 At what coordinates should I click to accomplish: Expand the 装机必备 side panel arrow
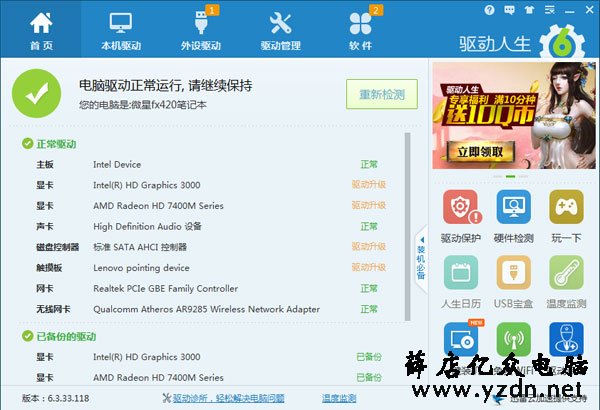[x=421, y=259]
